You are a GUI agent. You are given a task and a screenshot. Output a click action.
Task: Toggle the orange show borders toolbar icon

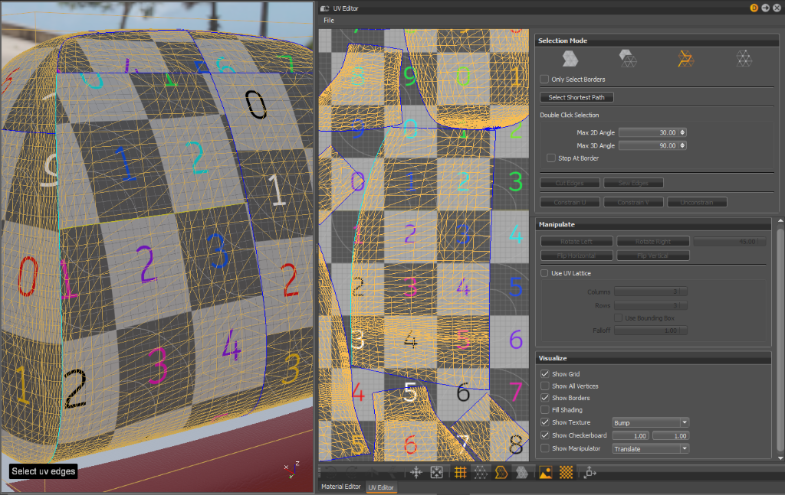tap(501, 472)
